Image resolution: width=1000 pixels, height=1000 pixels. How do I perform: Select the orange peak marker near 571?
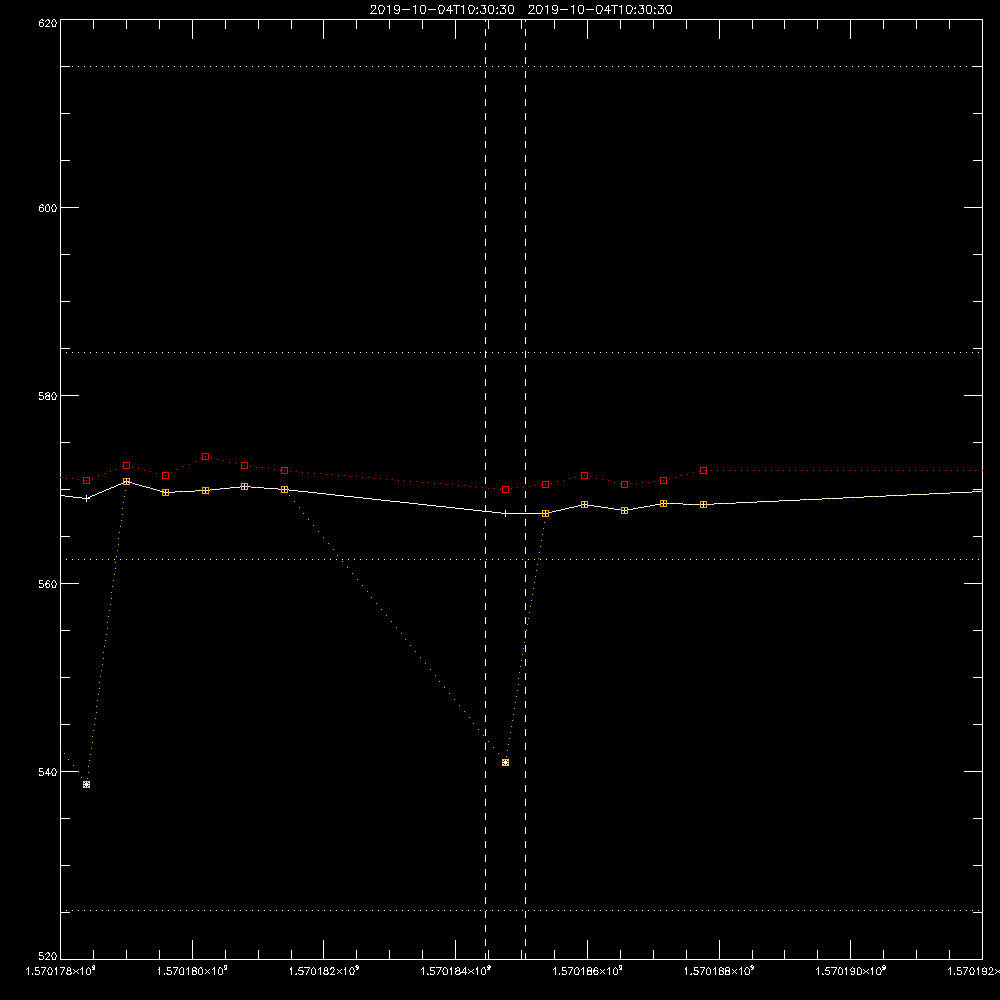[x=126, y=482]
